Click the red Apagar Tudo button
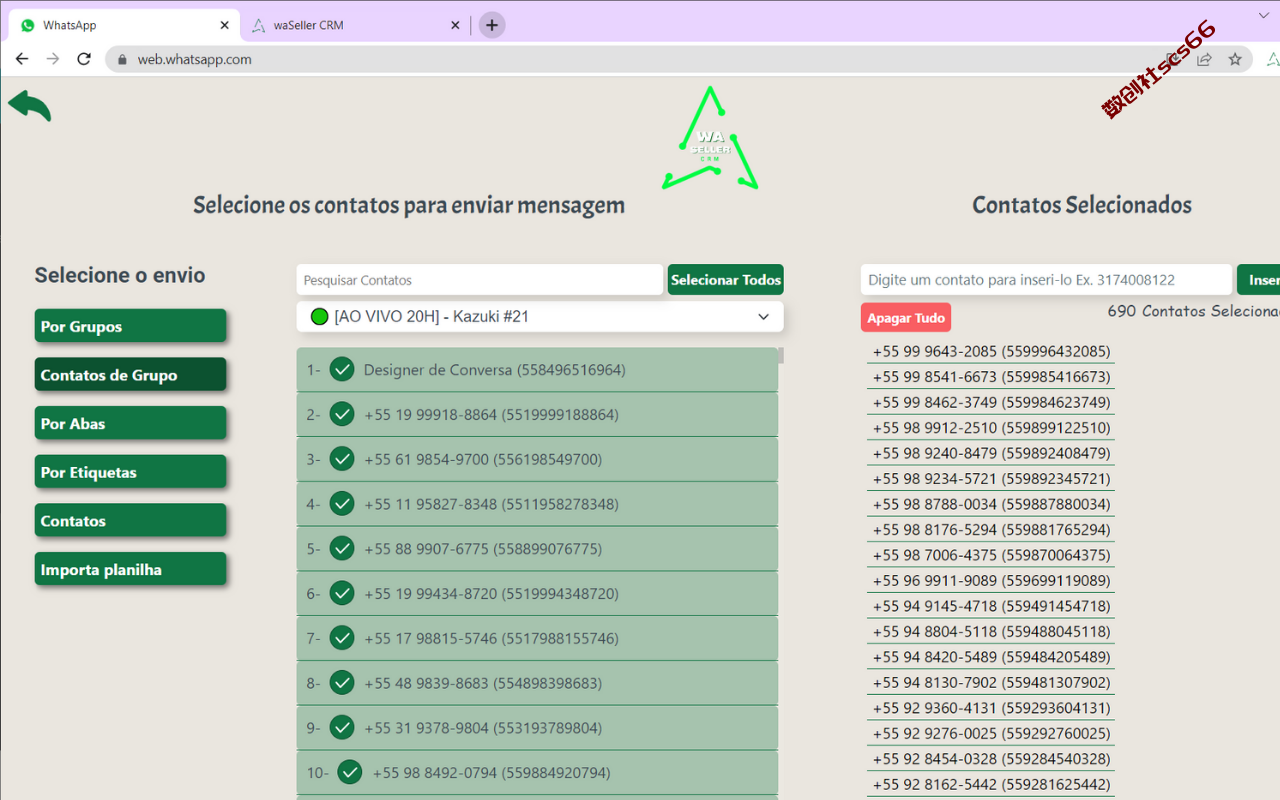1280x800 pixels. click(x=906, y=318)
